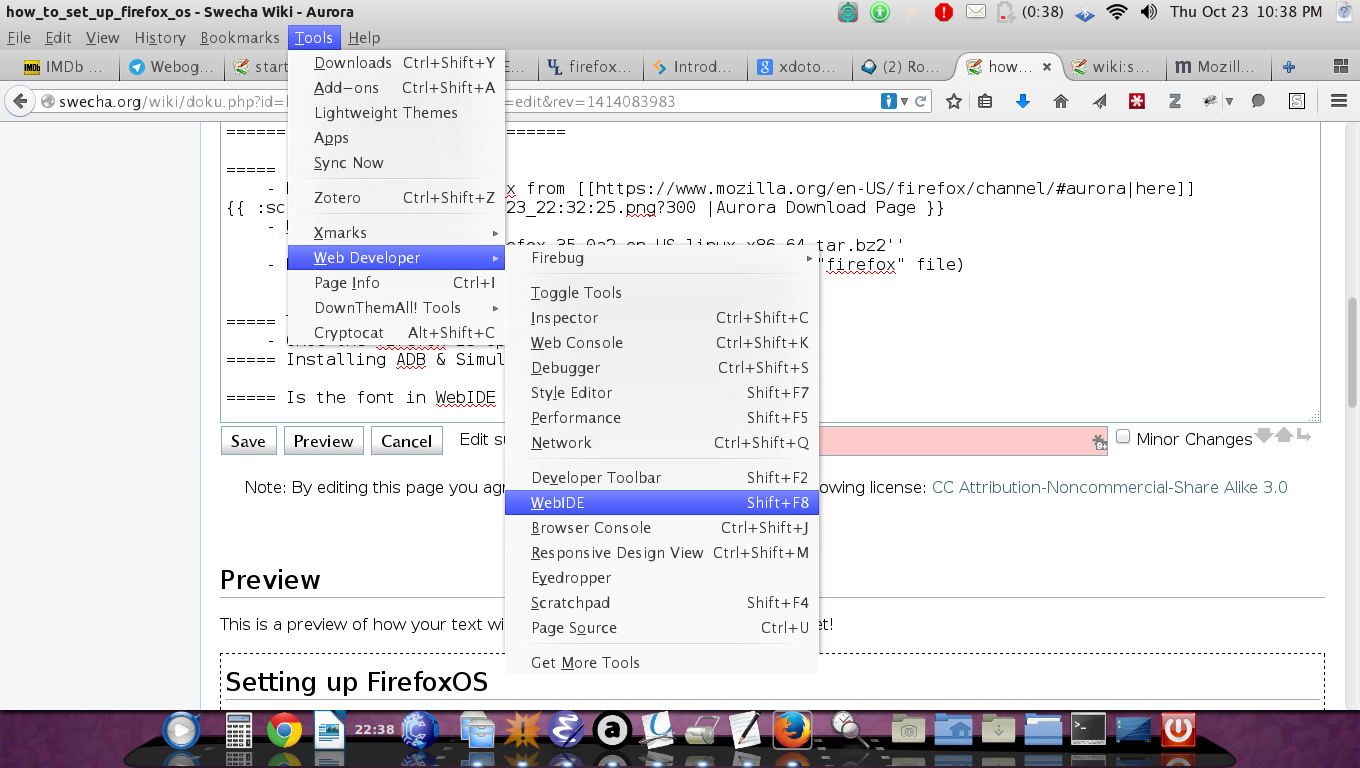
Task: Switch to the IMDb tab
Action: point(64,67)
